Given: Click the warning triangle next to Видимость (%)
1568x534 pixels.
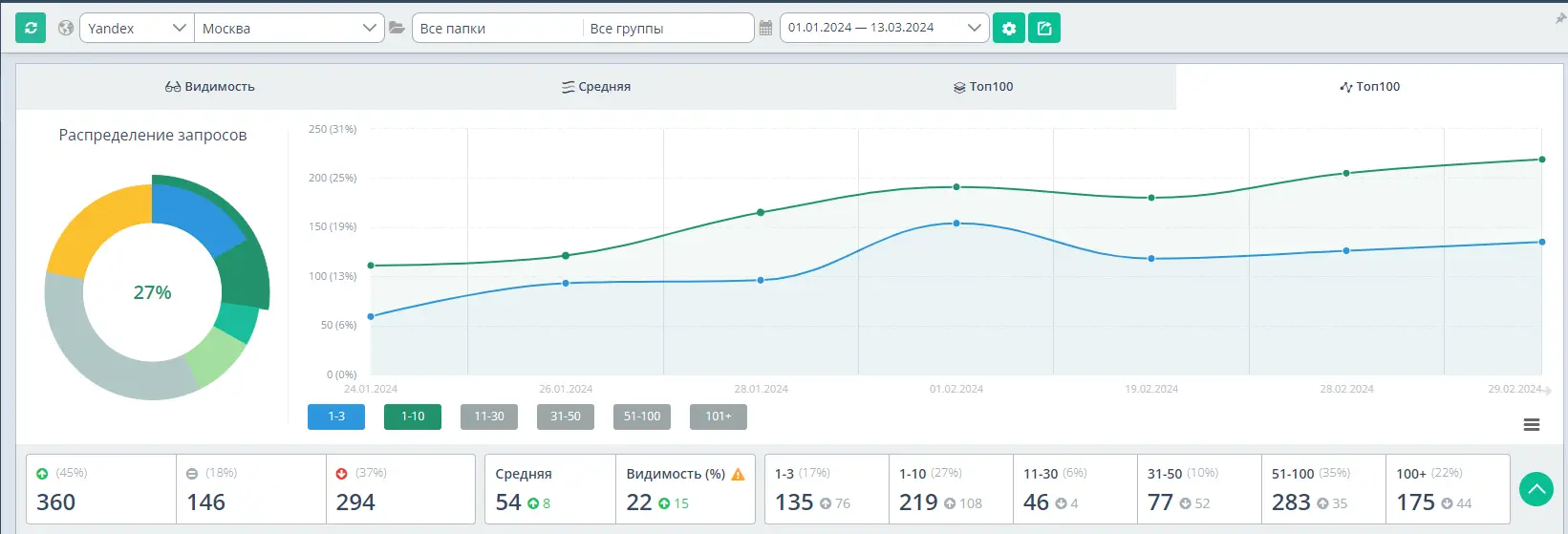Looking at the screenshot, I should pyautogui.click(x=738, y=474).
